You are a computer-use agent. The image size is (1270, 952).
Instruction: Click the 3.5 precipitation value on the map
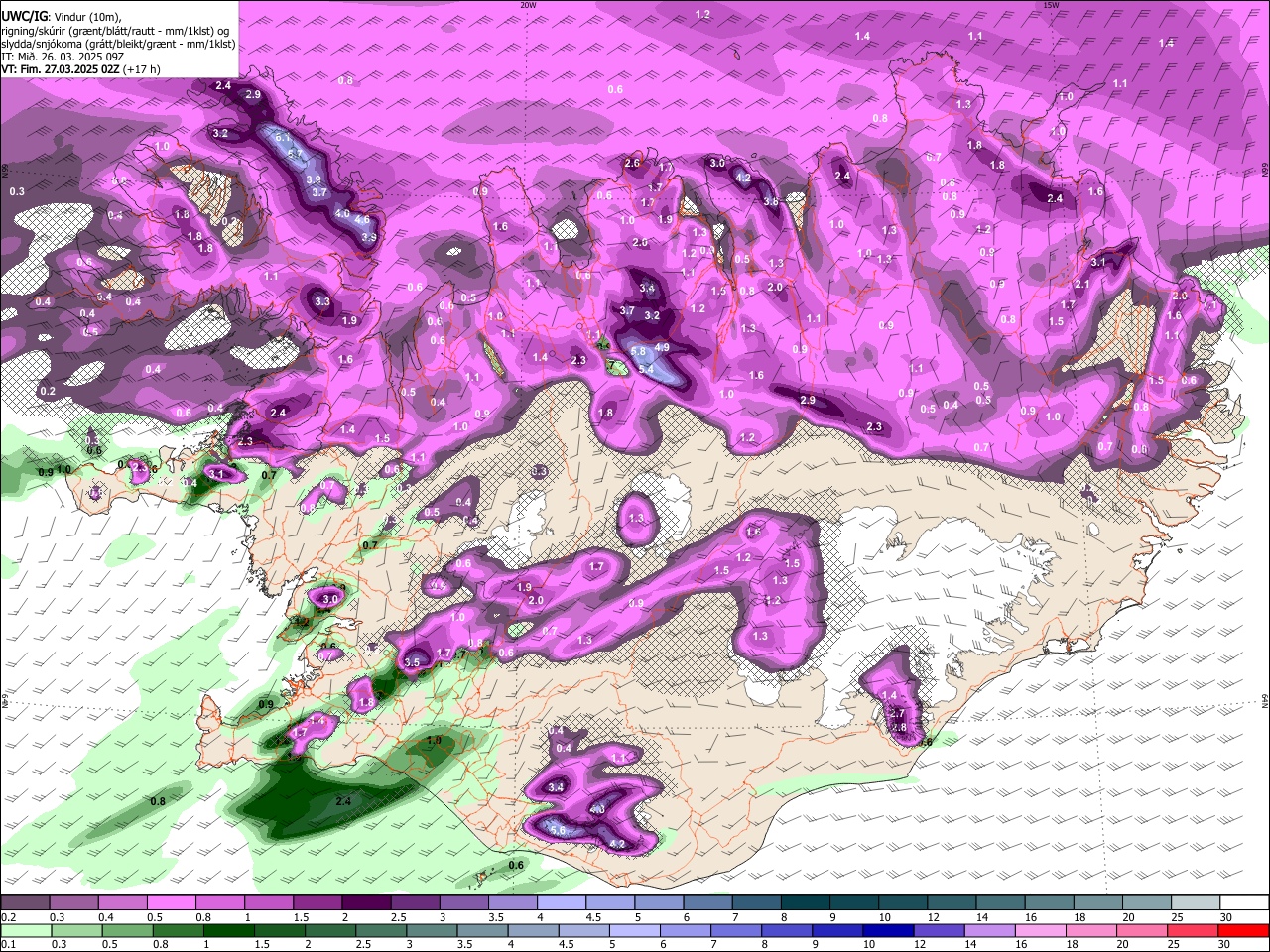[x=413, y=661]
